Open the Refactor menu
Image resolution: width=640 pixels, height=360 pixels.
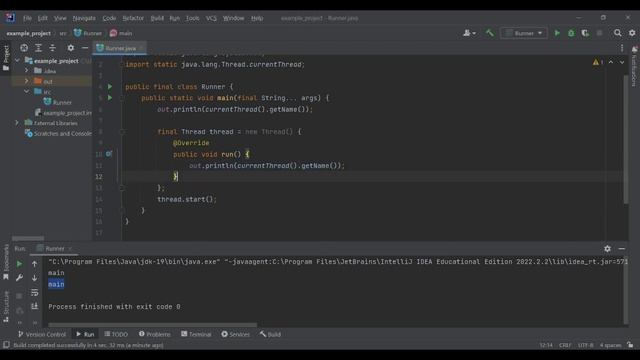133,18
